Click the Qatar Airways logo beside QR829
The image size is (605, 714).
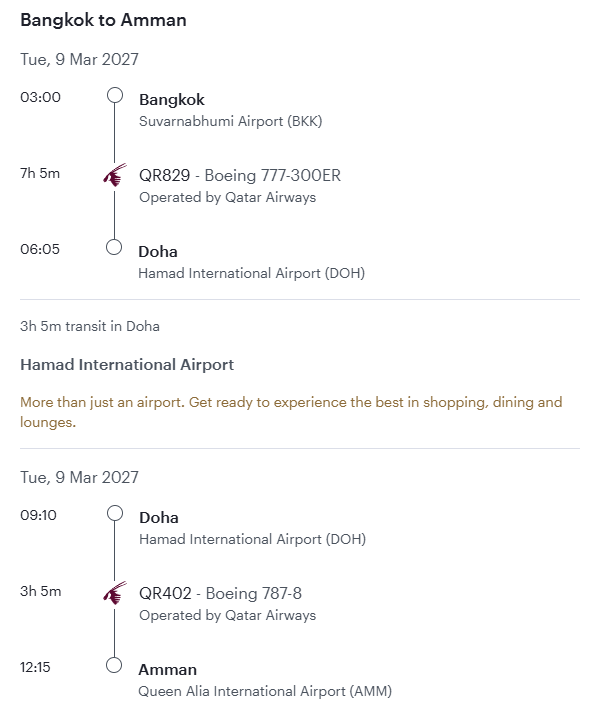[x=115, y=175]
